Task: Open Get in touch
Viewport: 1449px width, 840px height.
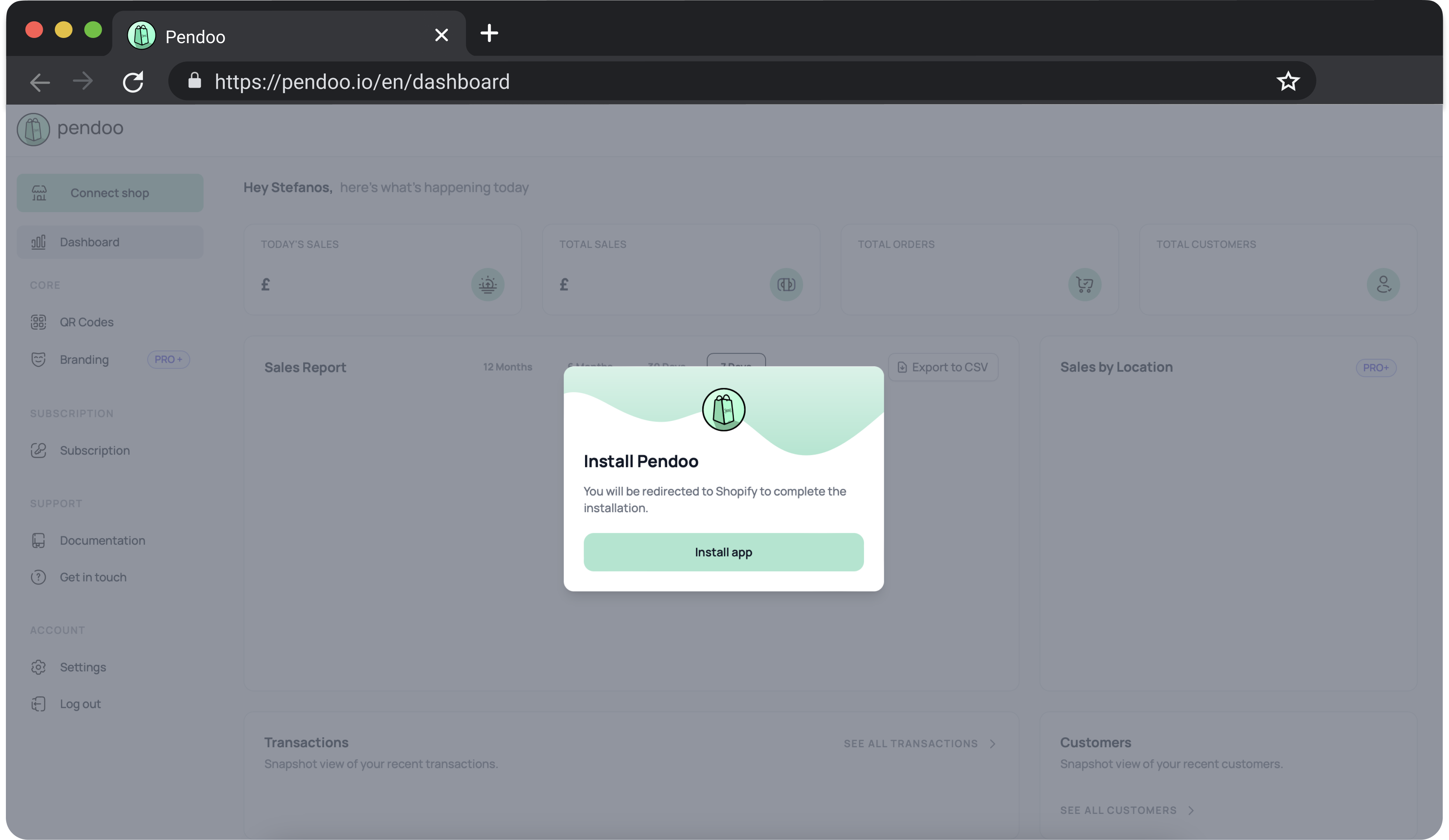Action: [x=93, y=577]
